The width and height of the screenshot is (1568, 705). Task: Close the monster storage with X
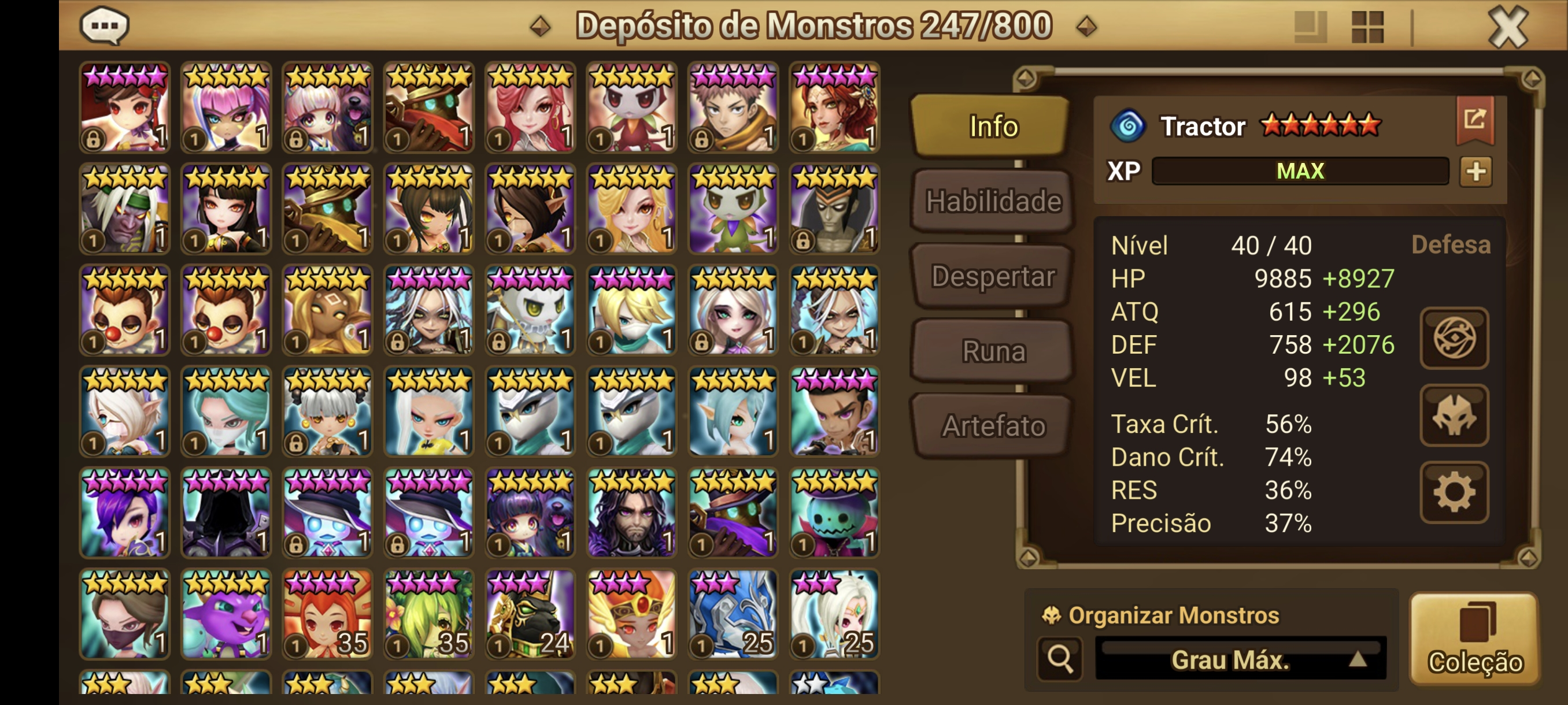1508,27
